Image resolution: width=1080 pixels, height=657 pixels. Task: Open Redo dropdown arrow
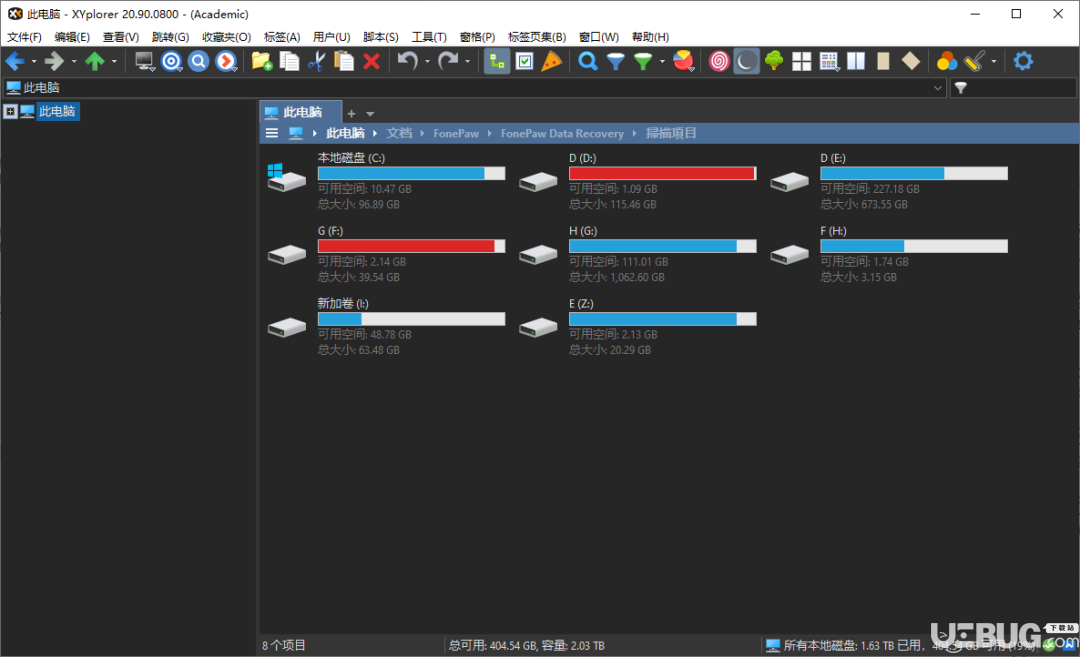pos(468,61)
